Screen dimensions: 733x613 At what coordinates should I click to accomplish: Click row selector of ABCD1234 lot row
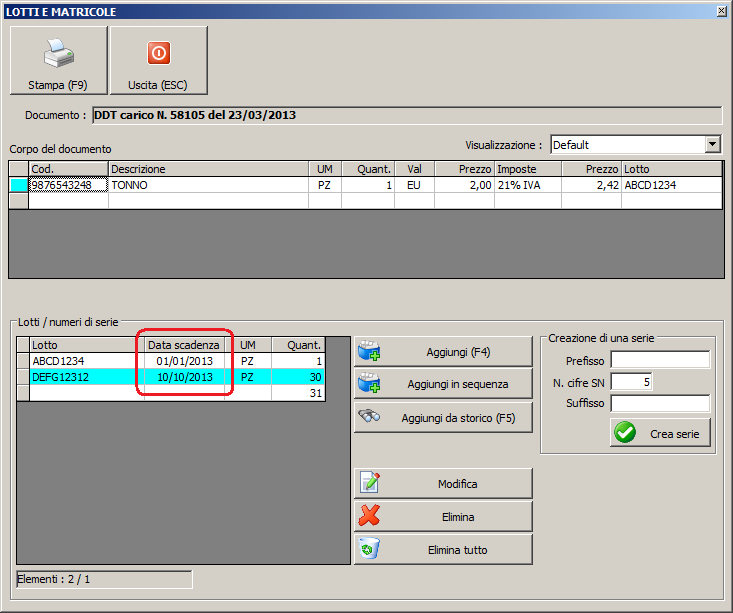(x=23, y=361)
